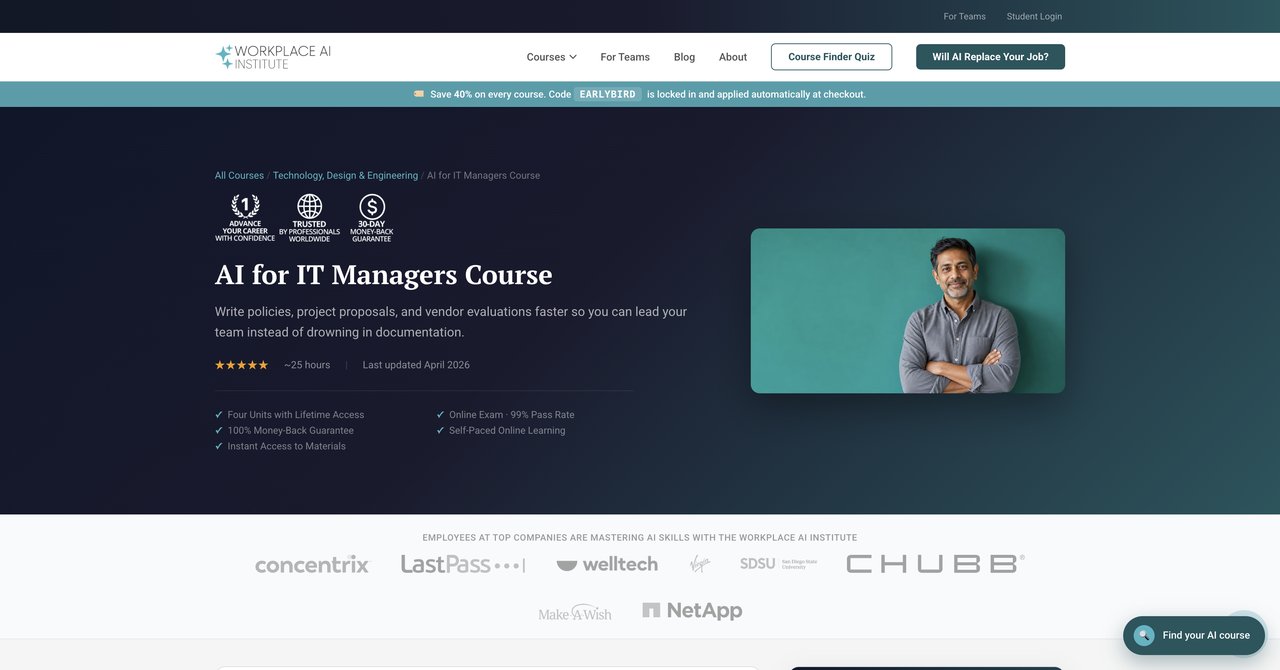The image size is (1280, 670).
Task: Click the Make-A-Wish logo
Action: (x=575, y=612)
